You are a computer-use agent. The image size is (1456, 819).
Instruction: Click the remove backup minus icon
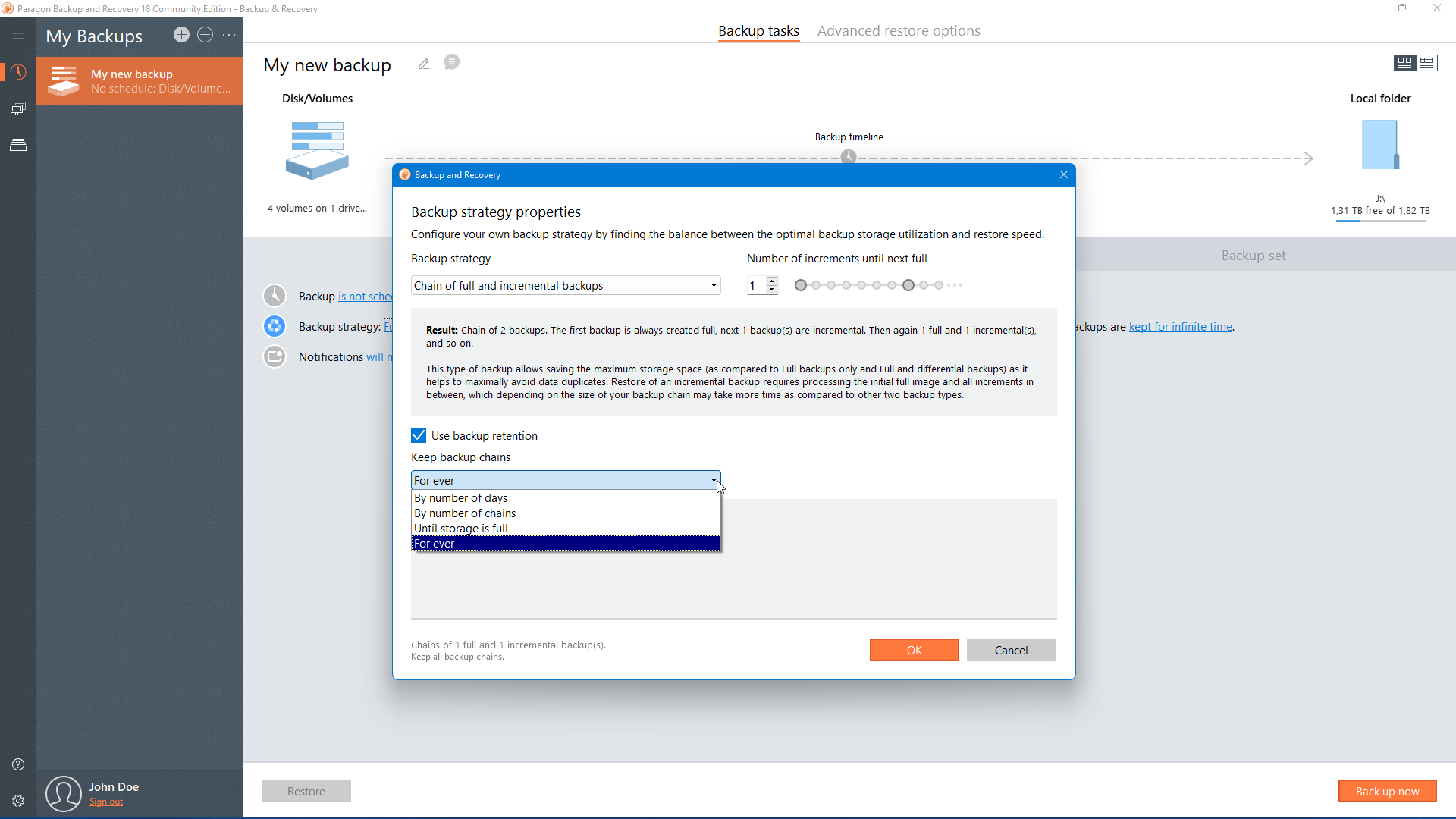point(205,35)
